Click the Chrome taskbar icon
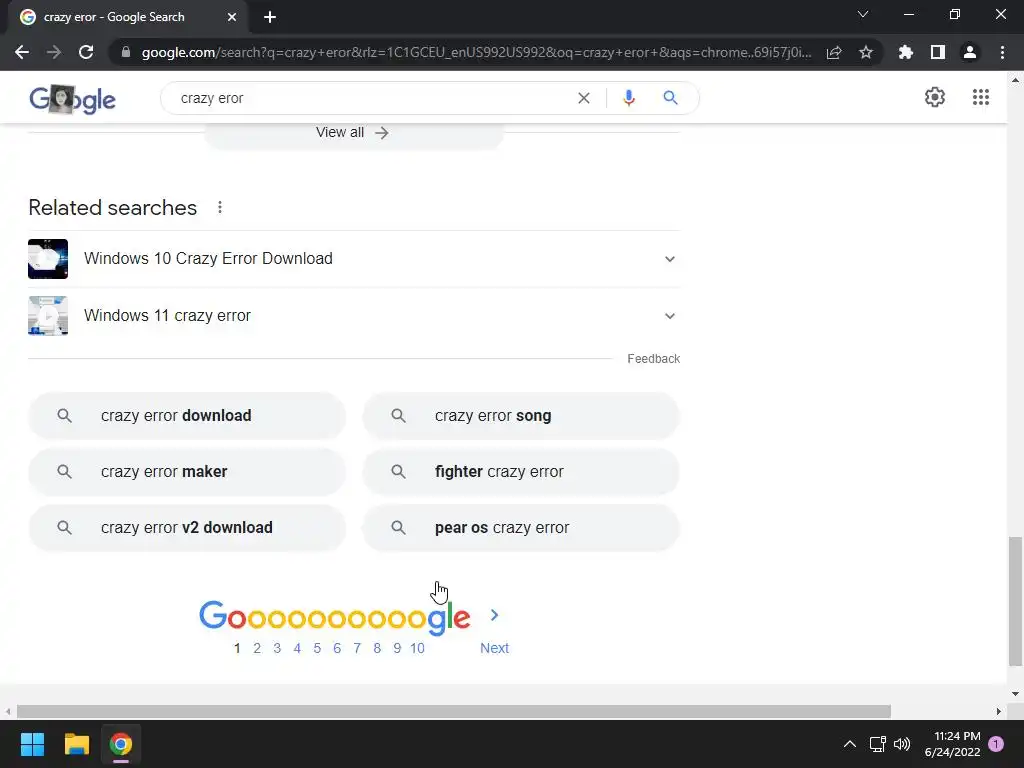Image resolution: width=1024 pixels, height=768 pixels. [121, 744]
